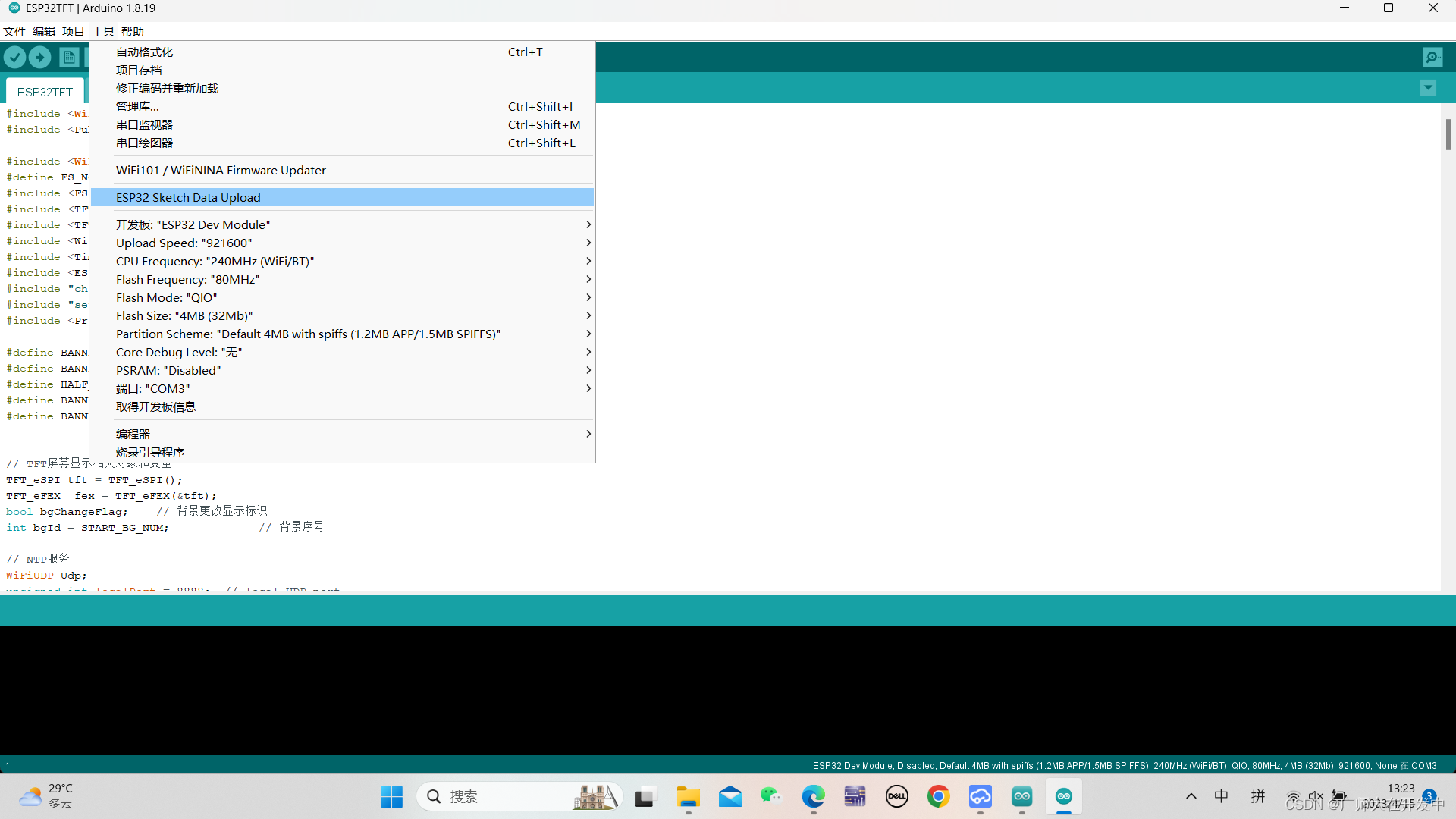The image size is (1456, 819).
Task: Toggle the 拼 IME mode indicator
Action: pos(1258,796)
